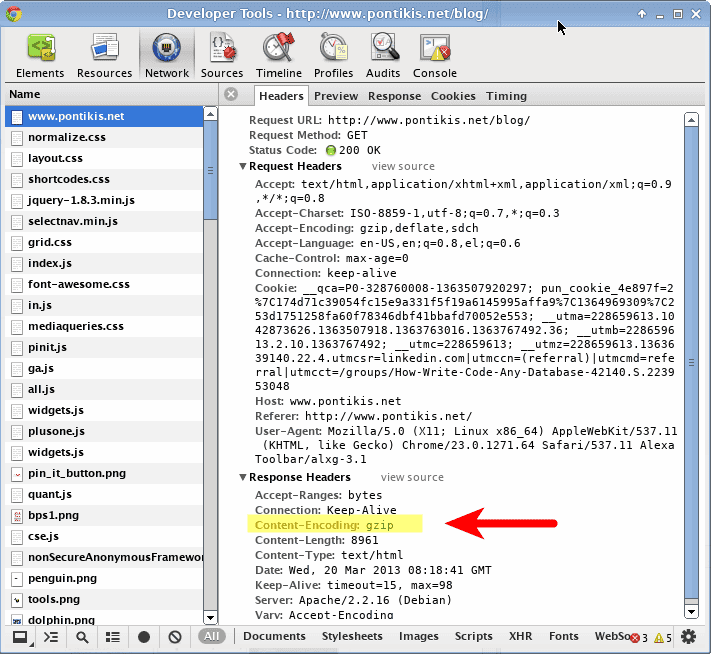Click Server Apache/2.2.16 header line
Viewport: 712px width, 654px height.
(354, 600)
